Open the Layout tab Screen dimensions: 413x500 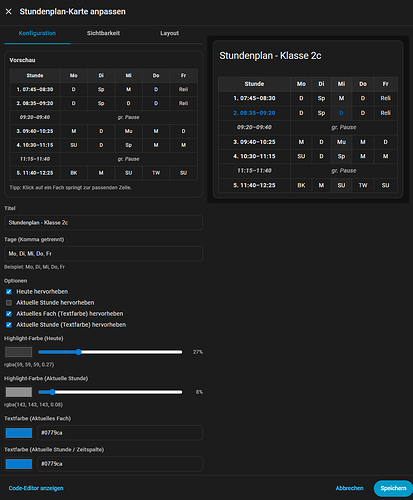click(x=169, y=33)
